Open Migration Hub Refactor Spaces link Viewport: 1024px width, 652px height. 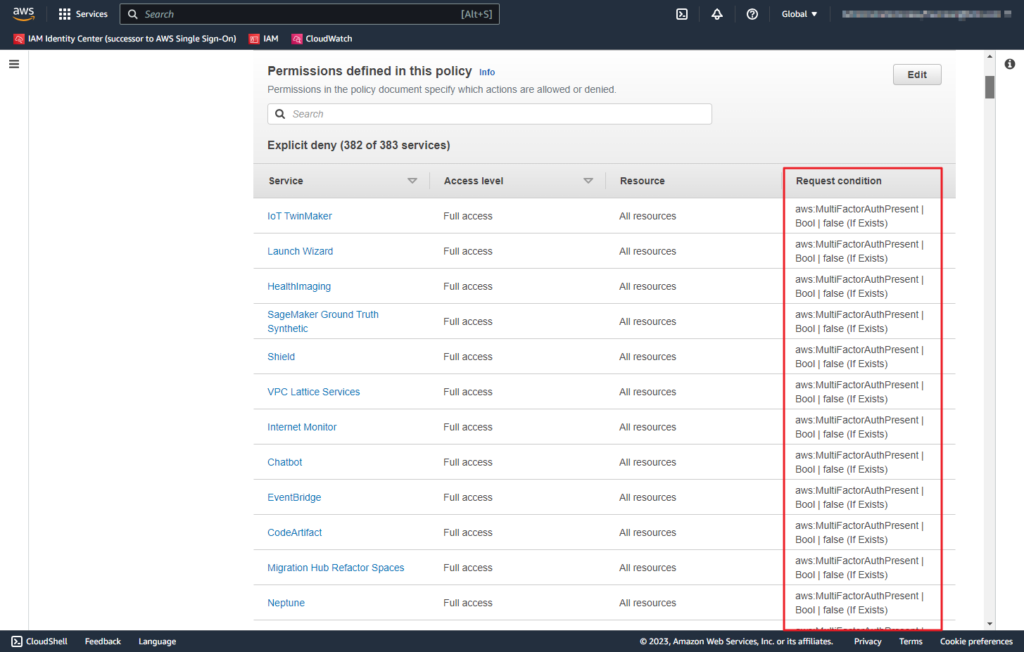[336, 568]
